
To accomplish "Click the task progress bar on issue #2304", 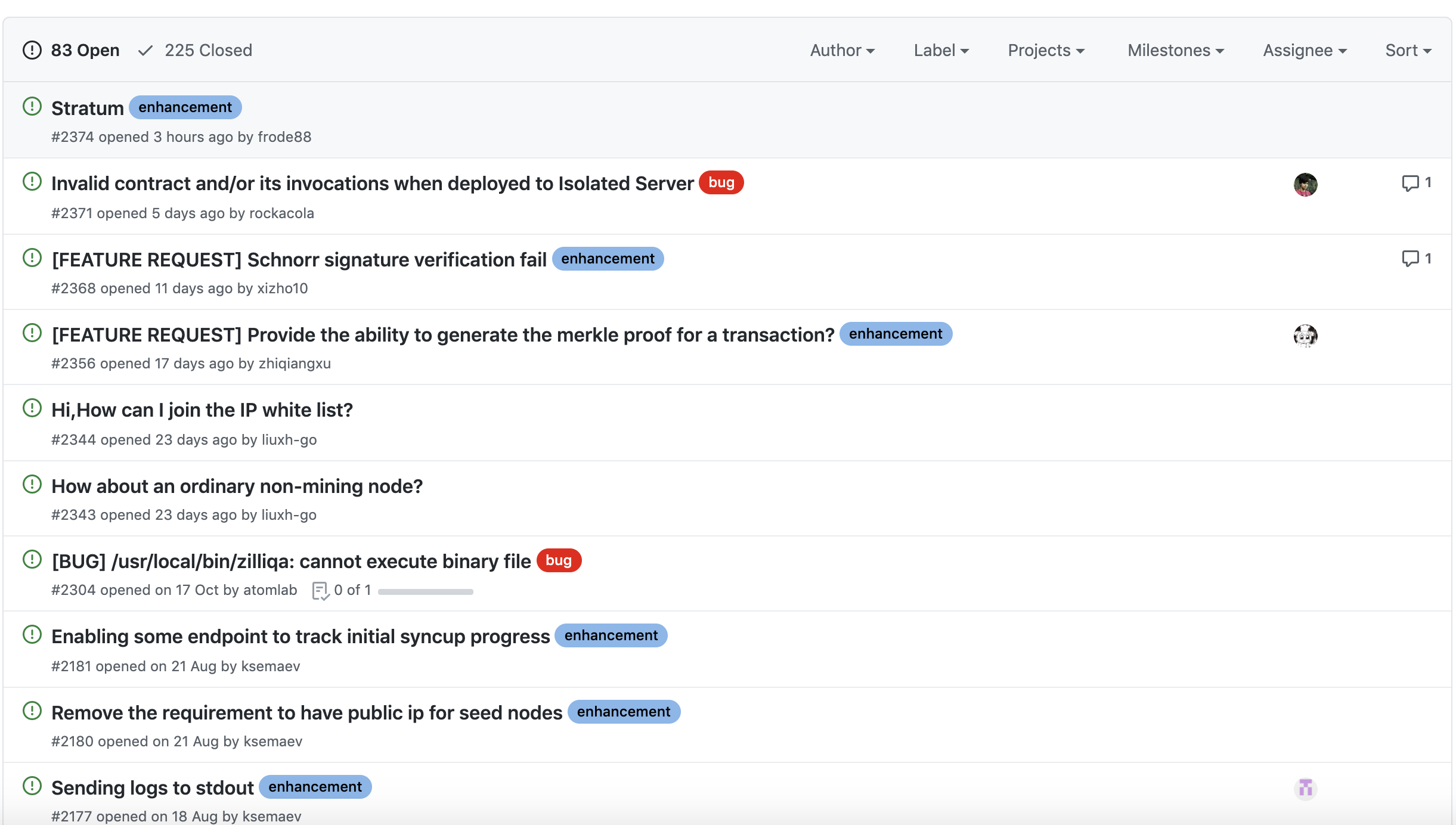I will point(425,591).
